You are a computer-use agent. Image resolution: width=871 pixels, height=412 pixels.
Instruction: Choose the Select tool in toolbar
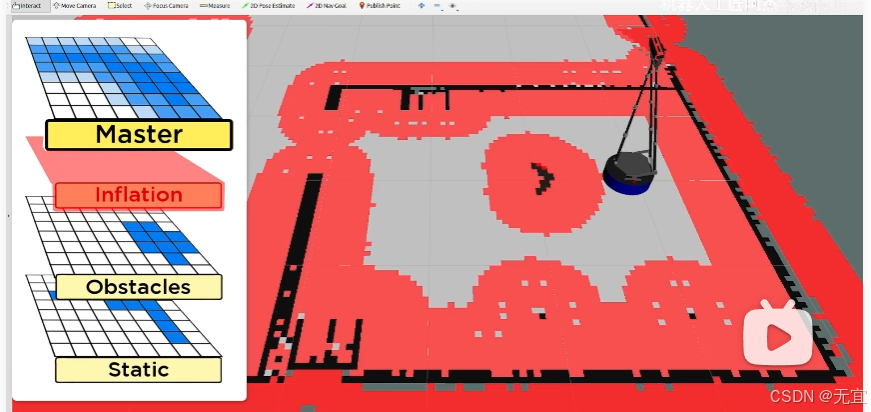click(120, 6)
